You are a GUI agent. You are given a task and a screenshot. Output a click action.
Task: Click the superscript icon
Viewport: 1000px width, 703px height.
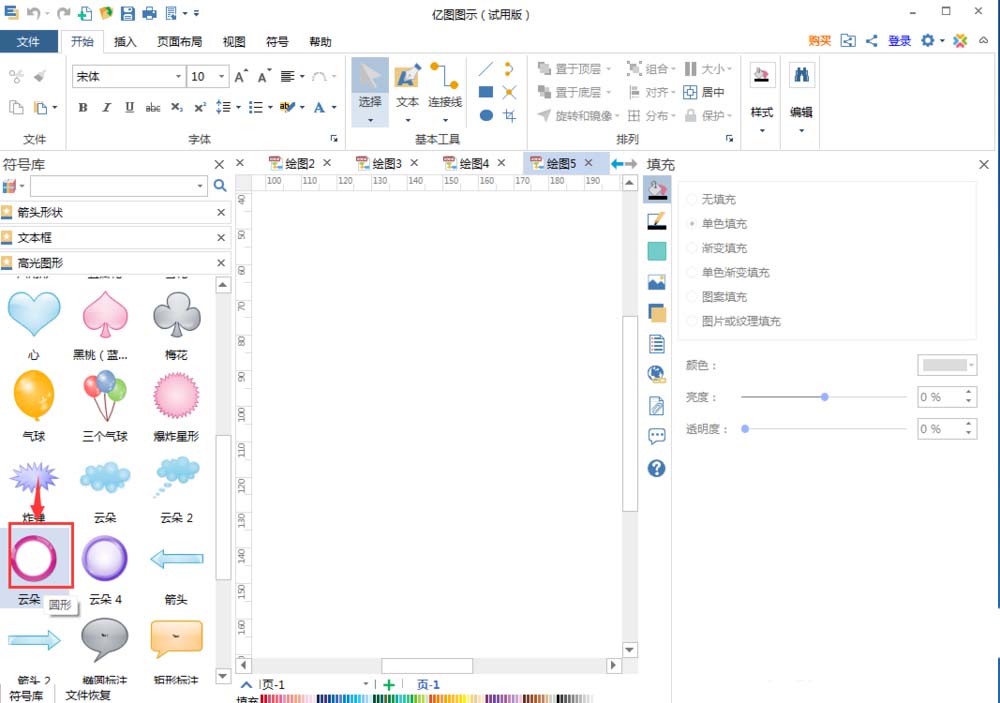(200, 107)
